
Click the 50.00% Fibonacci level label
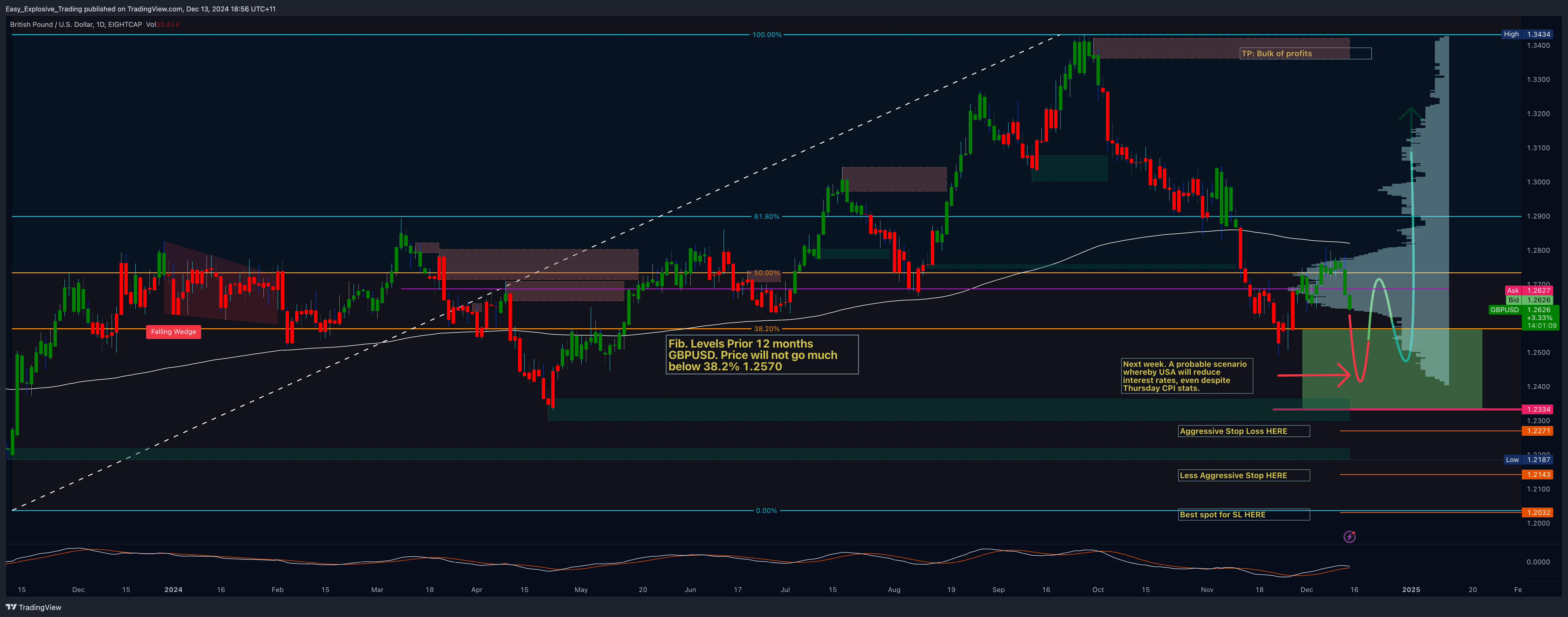[x=766, y=273]
